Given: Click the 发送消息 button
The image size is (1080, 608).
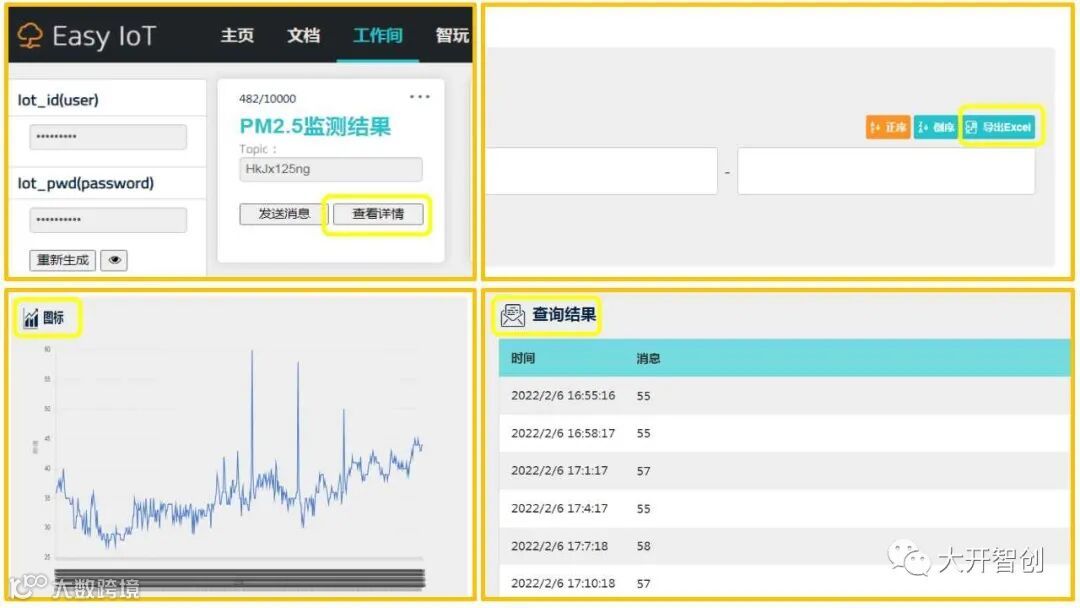Looking at the screenshot, I should (284, 213).
